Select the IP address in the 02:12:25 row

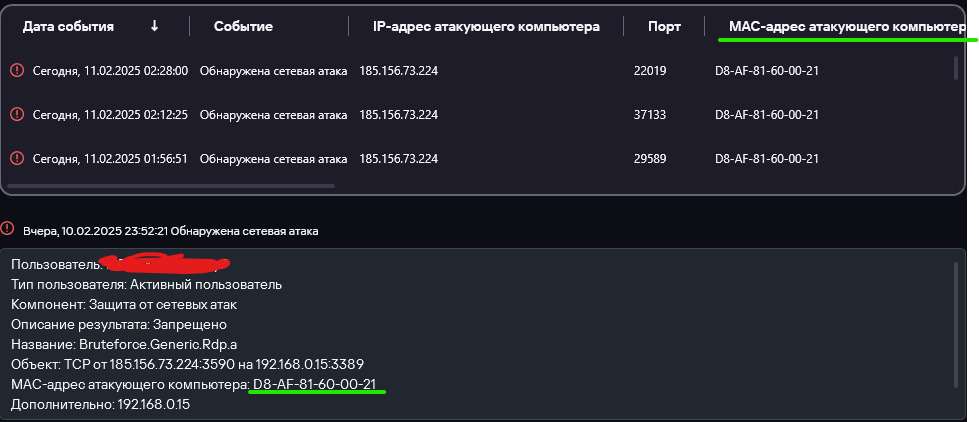click(398, 115)
